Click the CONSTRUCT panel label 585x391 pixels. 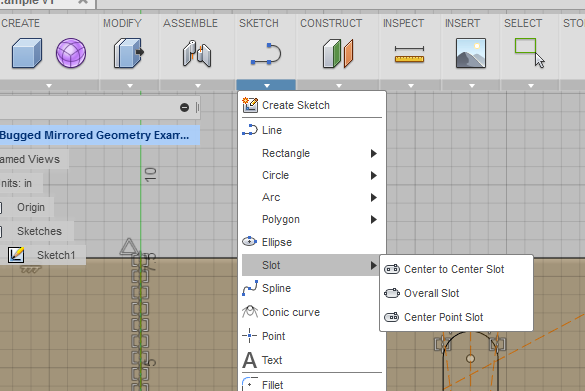pos(331,23)
